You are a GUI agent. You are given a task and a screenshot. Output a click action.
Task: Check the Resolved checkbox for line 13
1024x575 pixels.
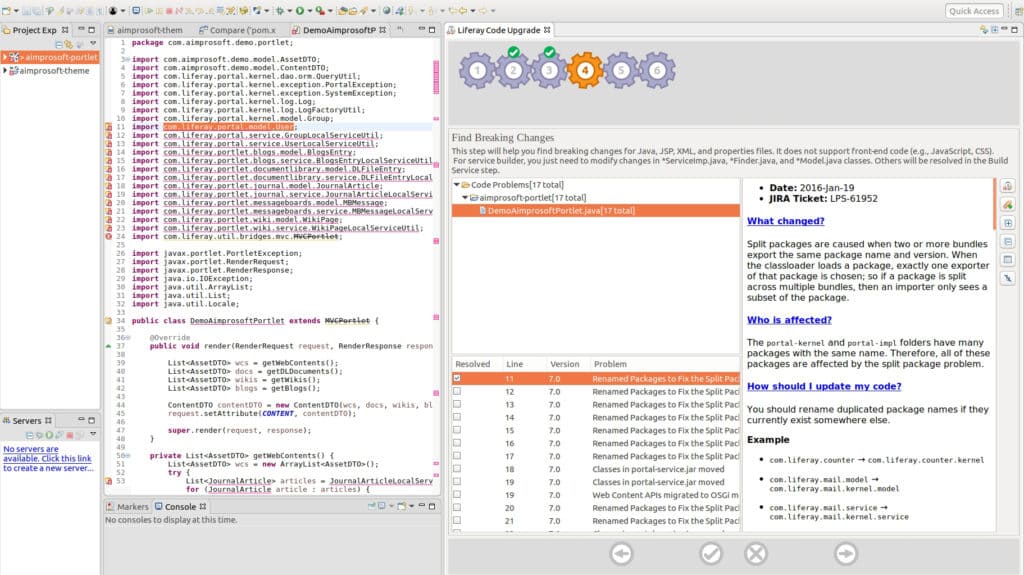tap(457, 404)
